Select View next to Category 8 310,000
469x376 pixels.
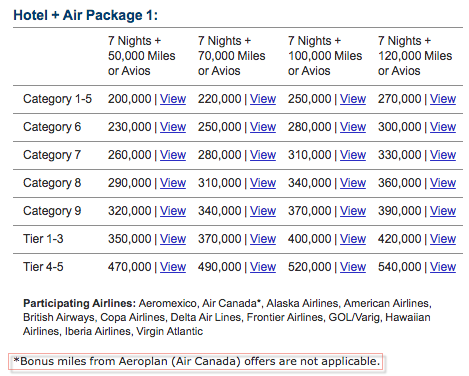[263, 183]
